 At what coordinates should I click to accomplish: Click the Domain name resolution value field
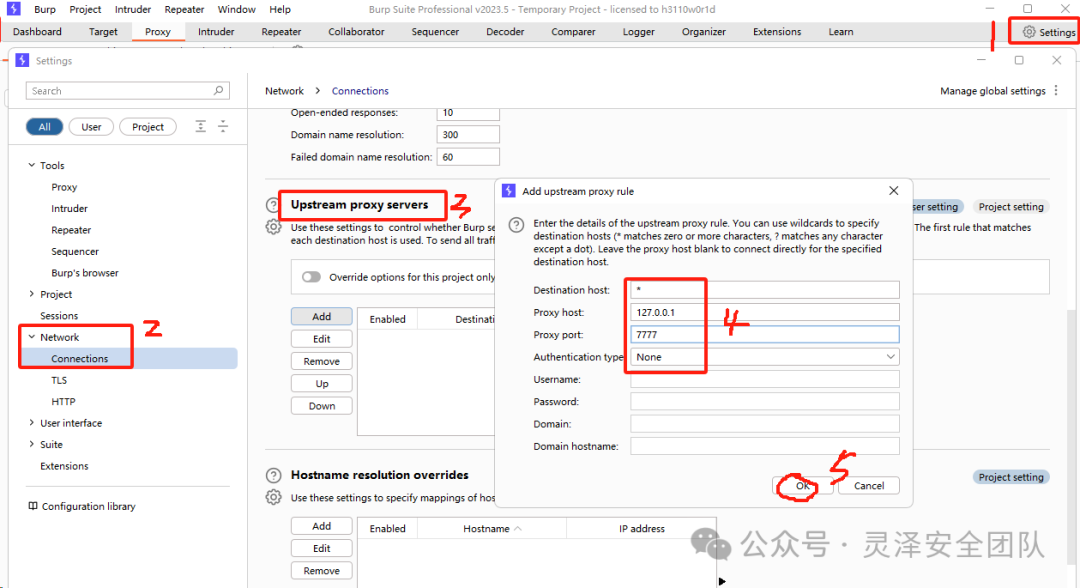tap(468, 134)
